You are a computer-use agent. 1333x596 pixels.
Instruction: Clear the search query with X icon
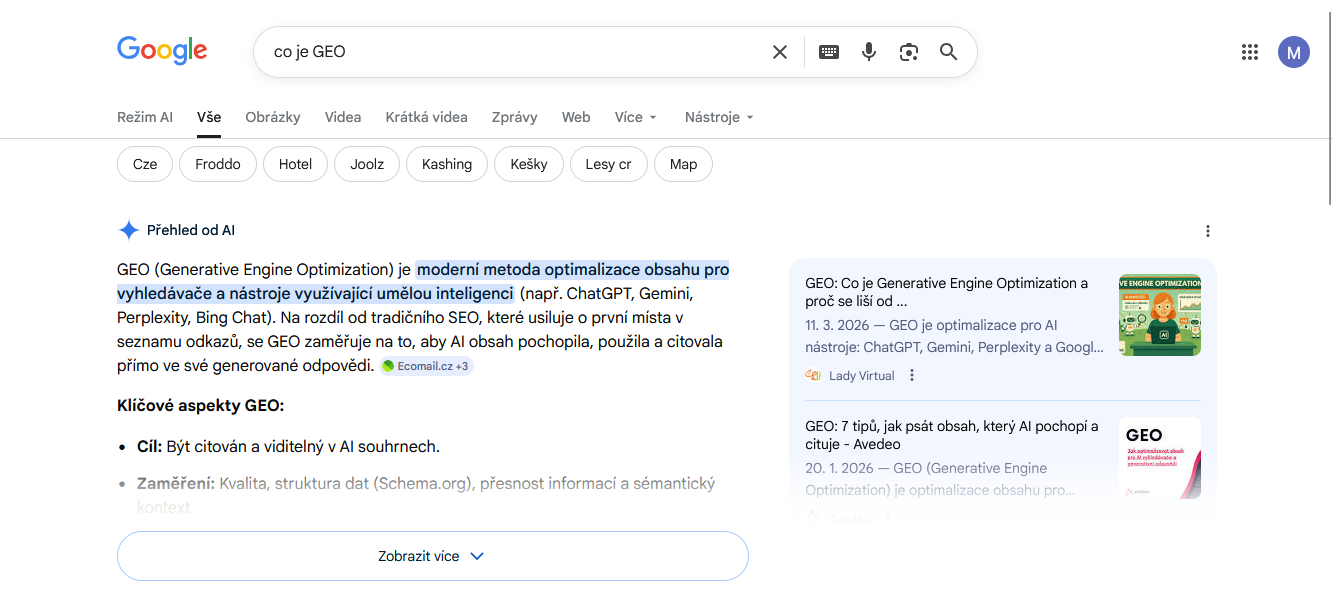(x=780, y=52)
